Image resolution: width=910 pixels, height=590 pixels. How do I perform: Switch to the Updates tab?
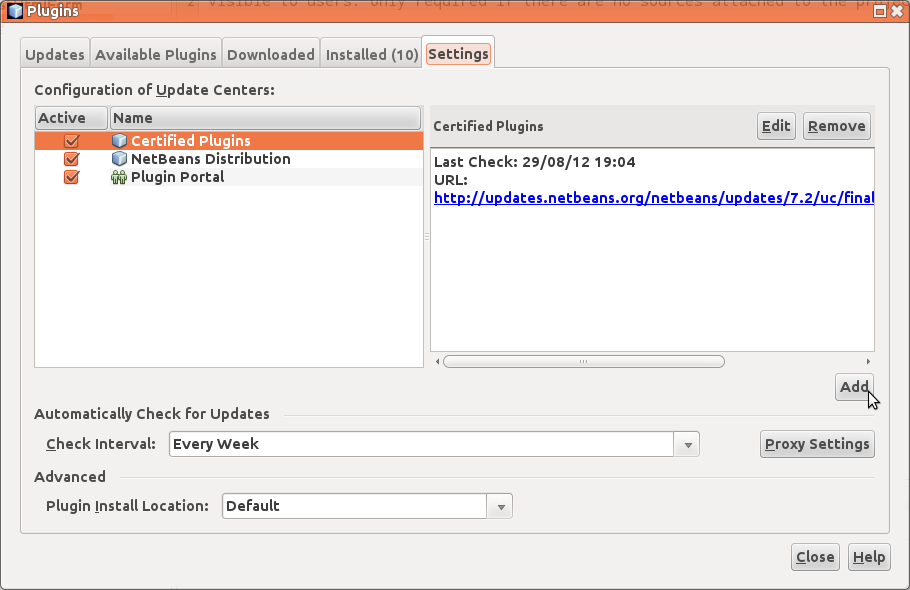(x=55, y=55)
